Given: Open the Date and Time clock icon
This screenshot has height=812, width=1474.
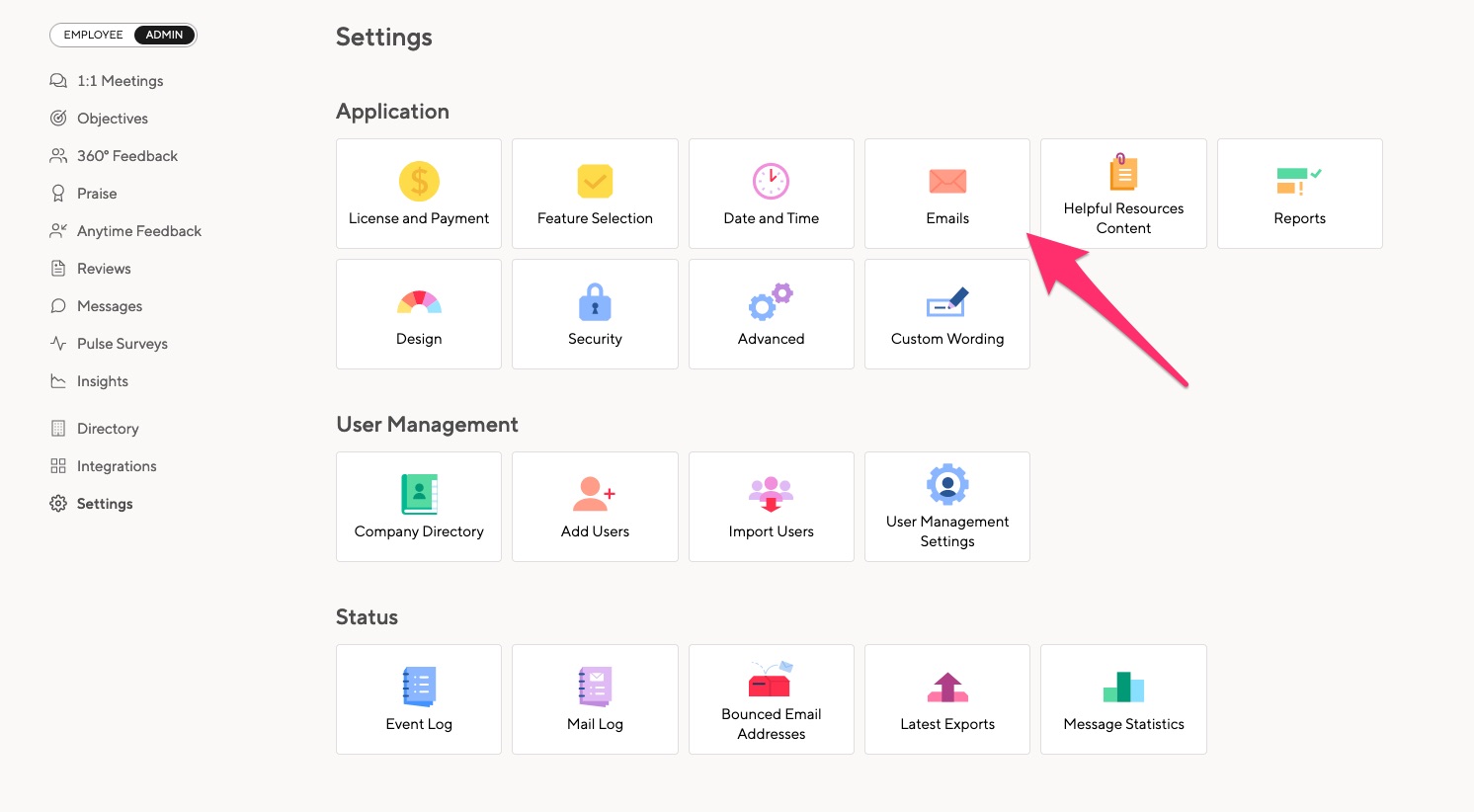Looking at the screenshot, I should tap(771, 182).
